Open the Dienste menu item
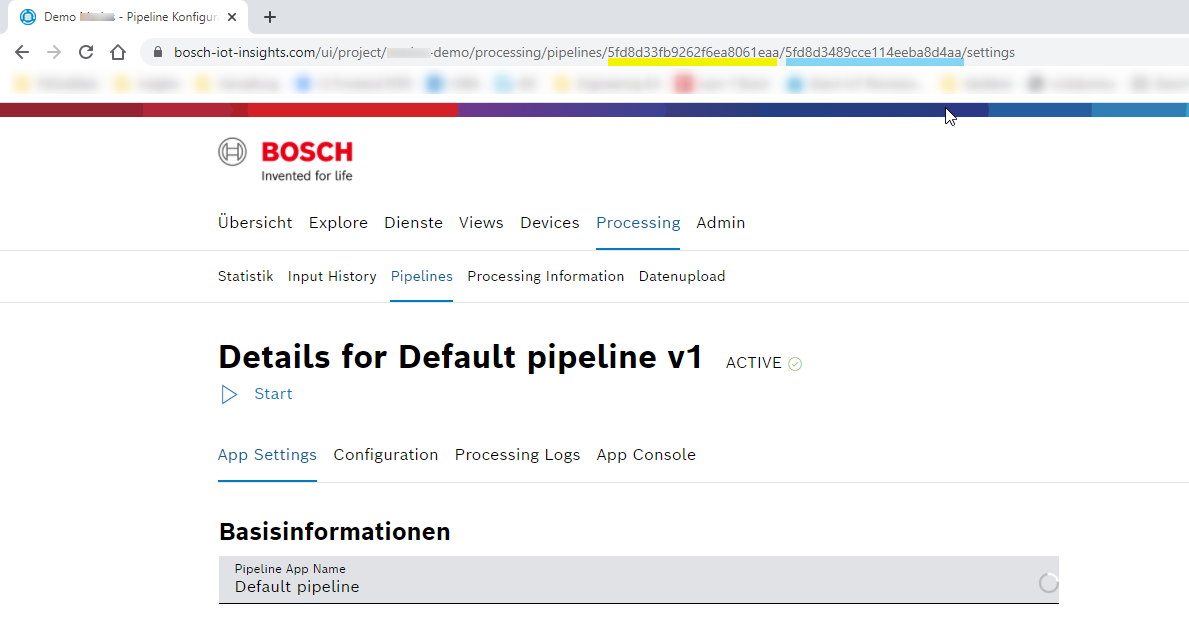 pos(413,223)
